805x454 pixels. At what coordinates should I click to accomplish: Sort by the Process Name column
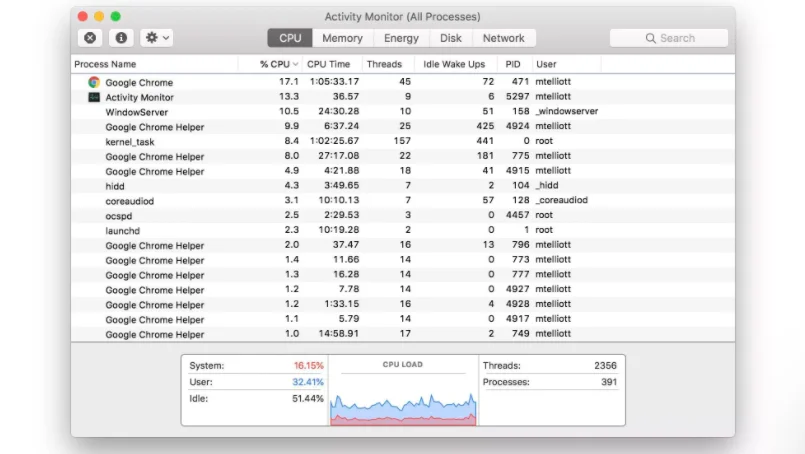click(150, 64)
